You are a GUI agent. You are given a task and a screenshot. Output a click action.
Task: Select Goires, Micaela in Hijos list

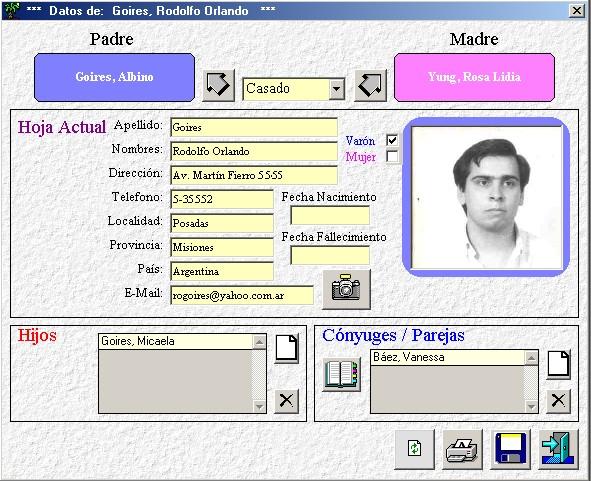pos(176,342)
